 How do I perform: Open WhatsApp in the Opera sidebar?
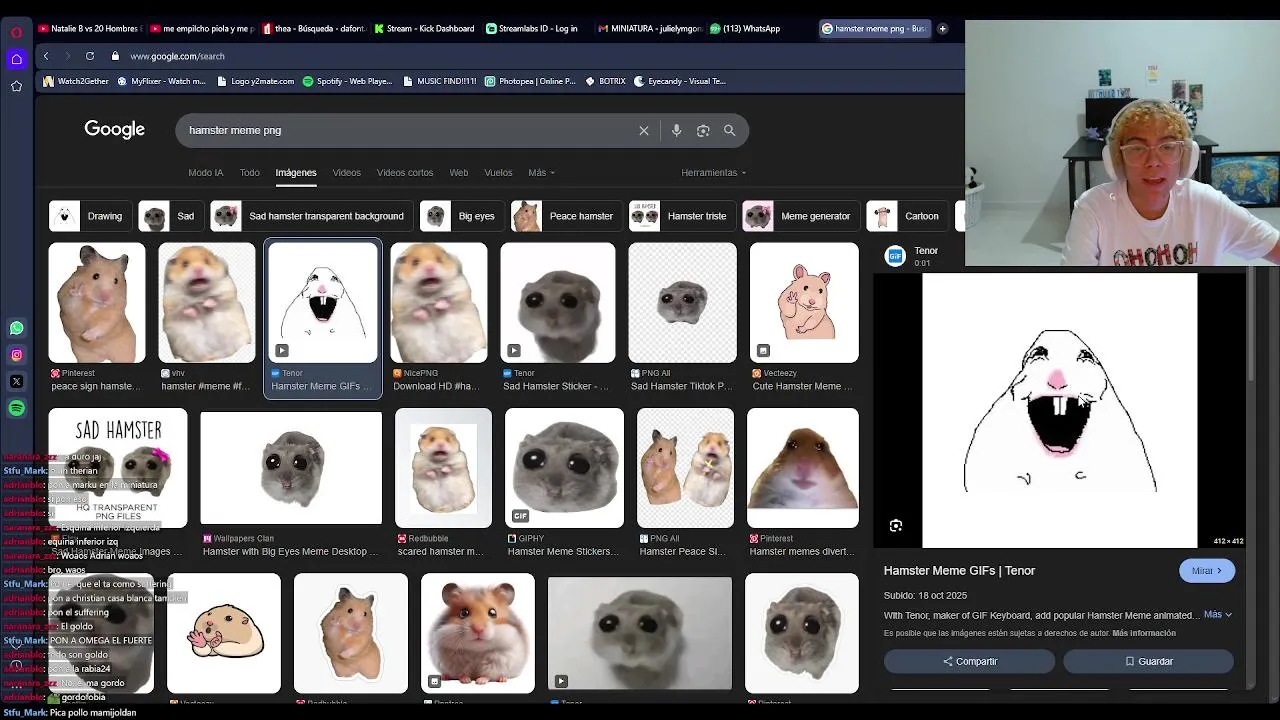click(x=16, y=328)
